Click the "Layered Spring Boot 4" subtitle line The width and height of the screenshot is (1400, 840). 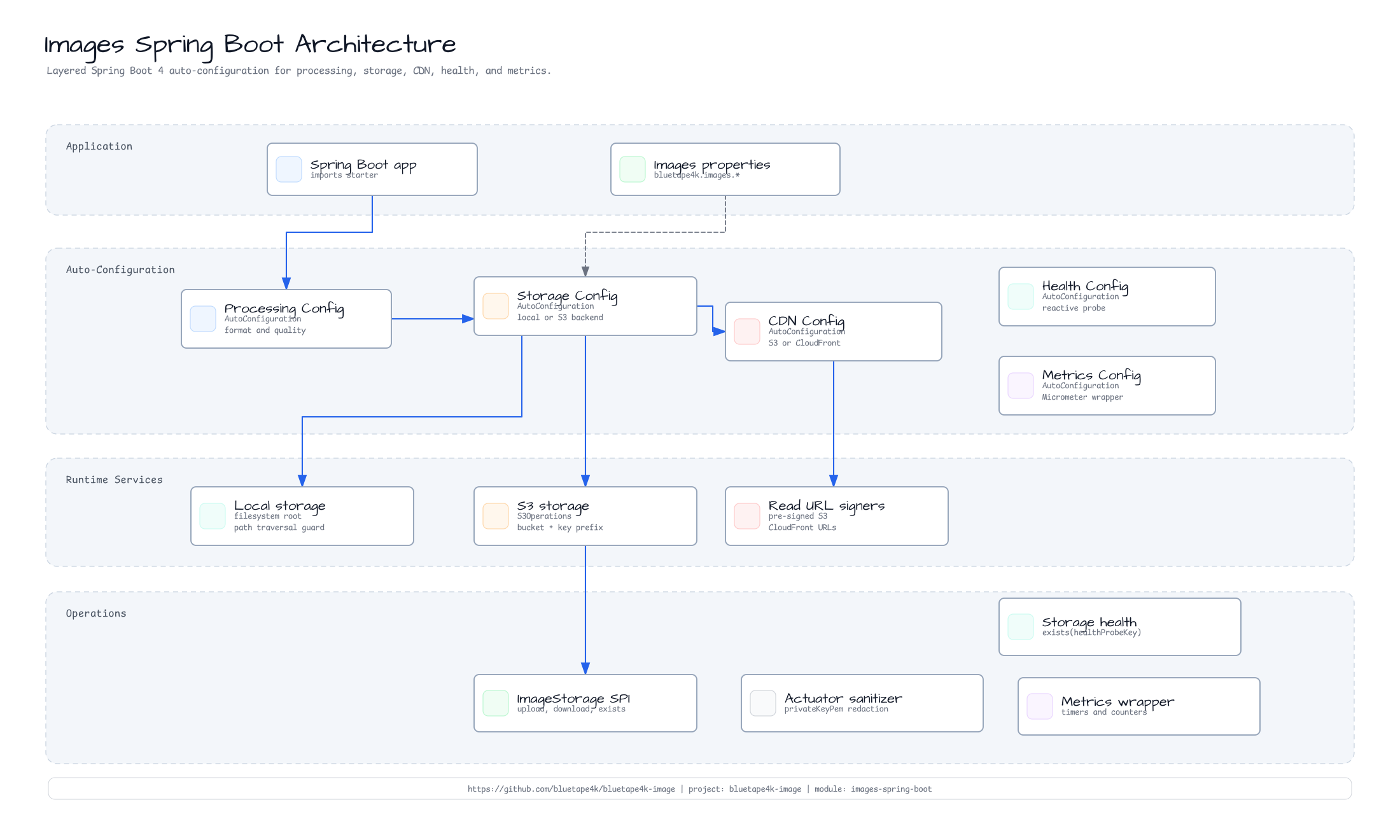[299, 71]
